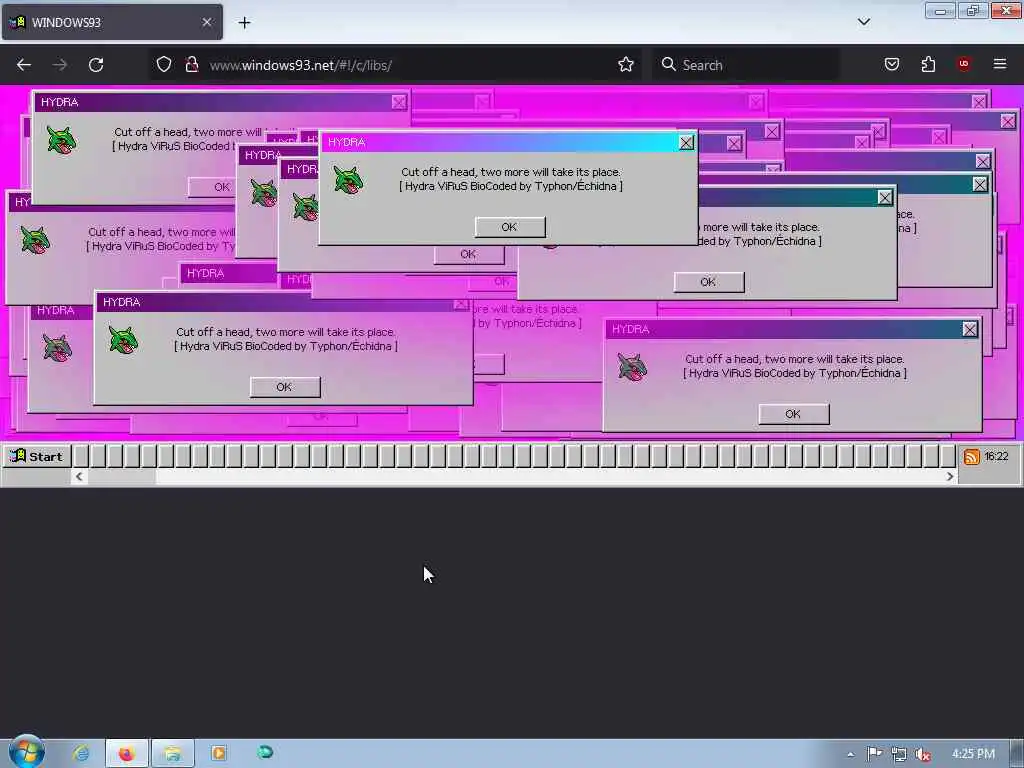Click OK in the bottom-right HYDRA dialog with grey icon
Viewport: 1024px width, 768px height.
click(x=793, y=414)
